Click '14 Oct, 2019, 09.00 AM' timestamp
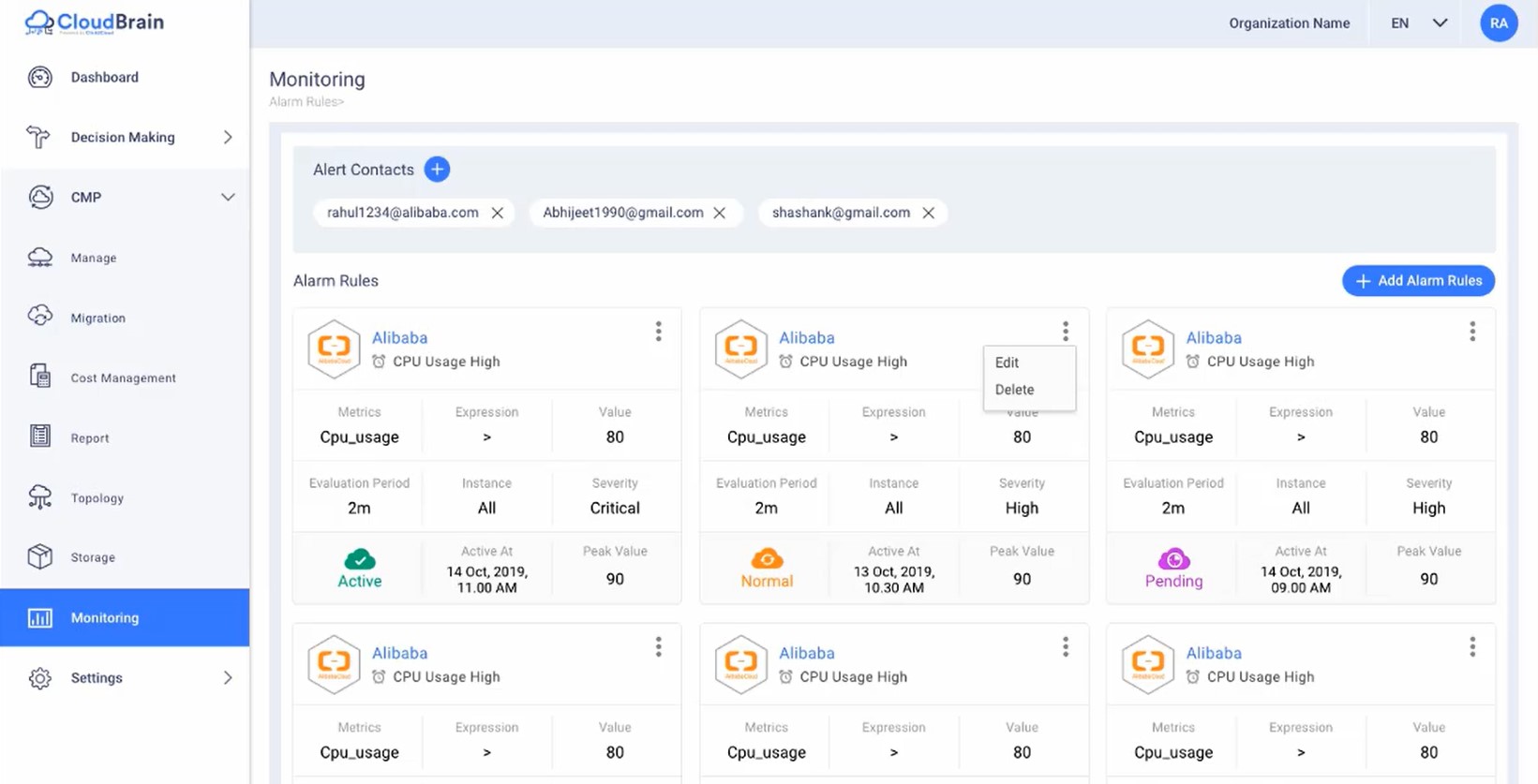The height and width of the screenshot is (784, 1538). coord(1301,580)
